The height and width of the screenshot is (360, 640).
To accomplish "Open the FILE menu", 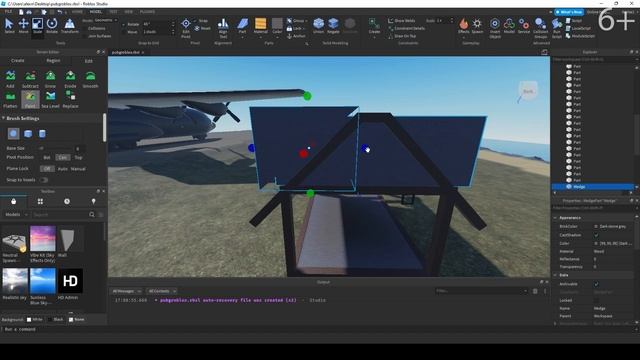I will [x=8, y=12].
